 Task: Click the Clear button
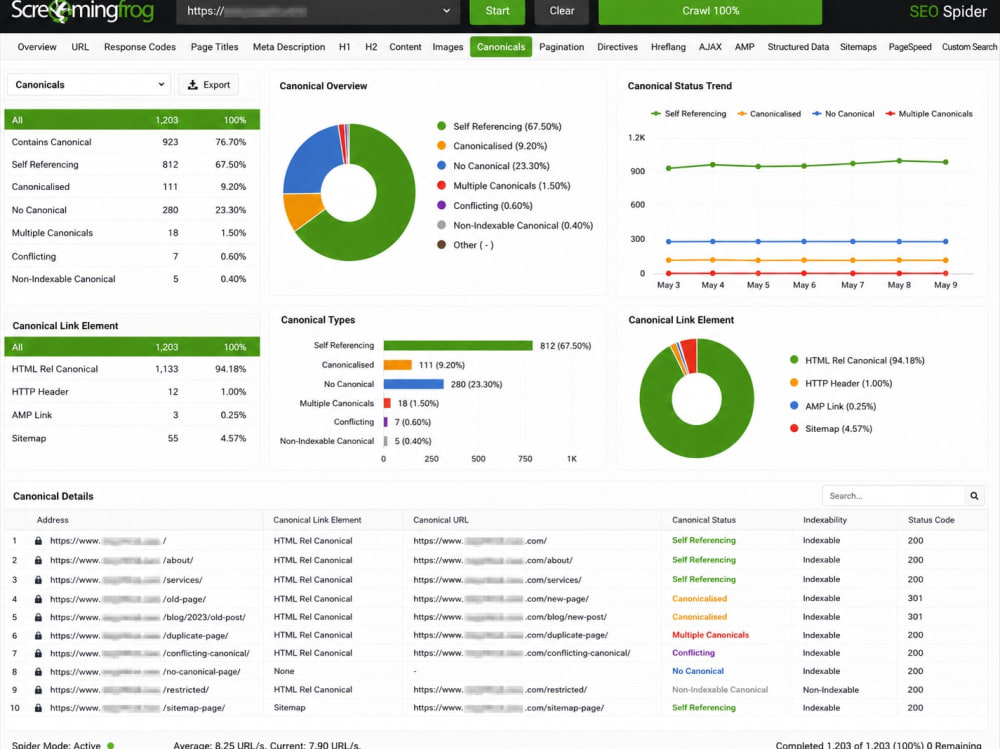point(561,11)
